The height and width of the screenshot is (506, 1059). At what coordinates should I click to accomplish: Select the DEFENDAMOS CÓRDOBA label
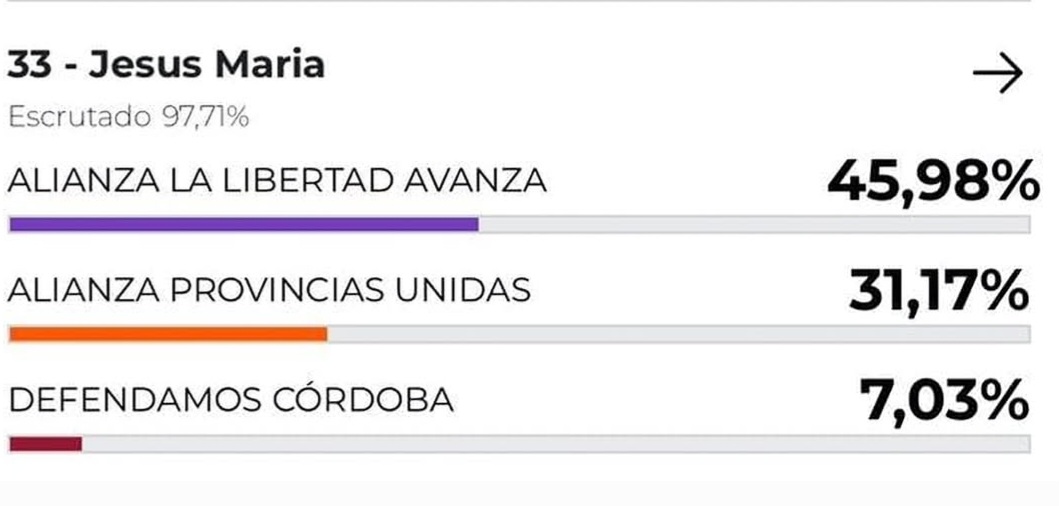click(231, 400)
